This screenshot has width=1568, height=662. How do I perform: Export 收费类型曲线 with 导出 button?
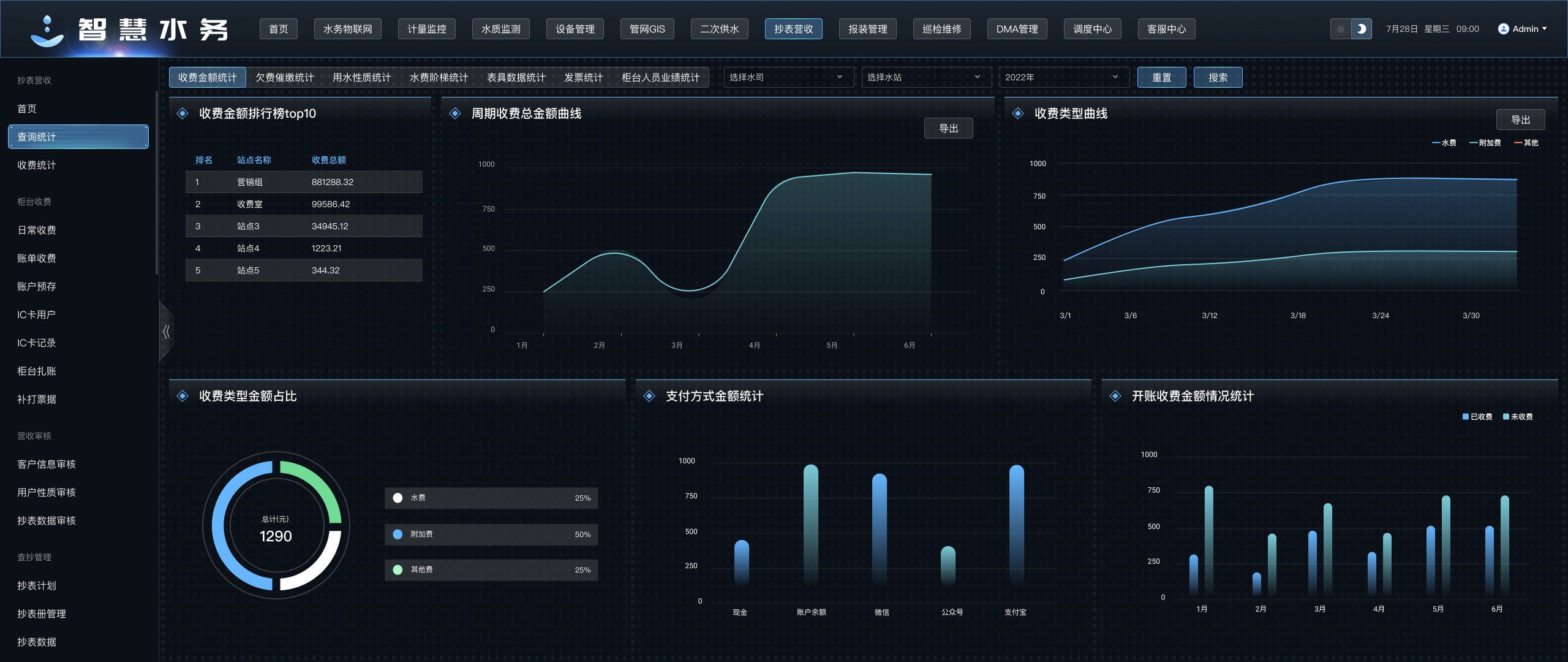1520,120
